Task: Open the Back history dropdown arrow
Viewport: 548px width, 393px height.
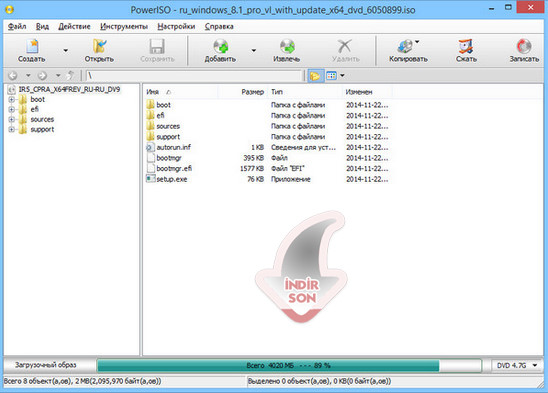Action: tap(28, 76)
